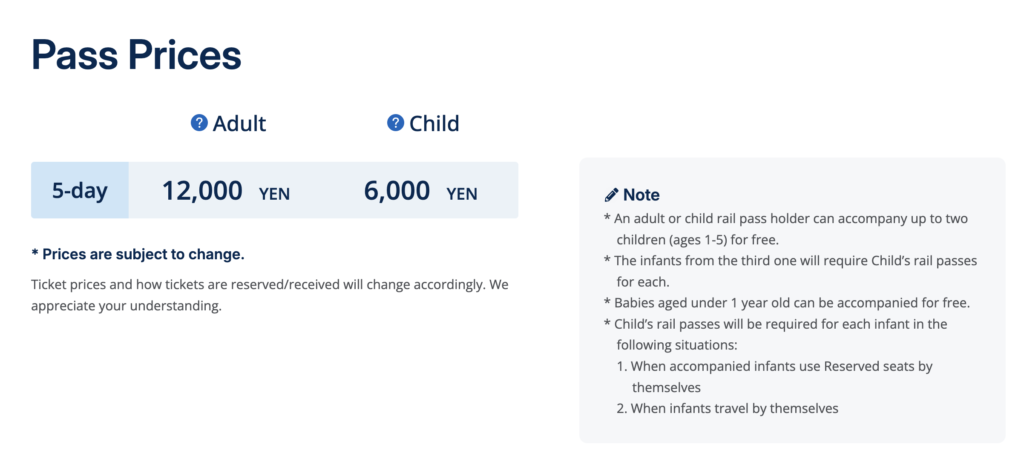The height and width of the screenshot is (476, 1024).
Task: Click the note about infants from the third one
Action: (x=791, y=271)
